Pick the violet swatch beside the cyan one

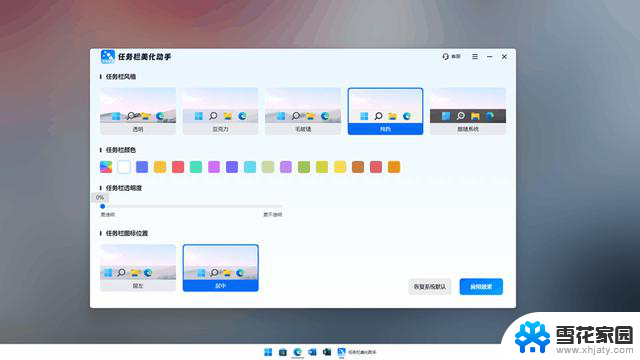[x=232, y=167]
